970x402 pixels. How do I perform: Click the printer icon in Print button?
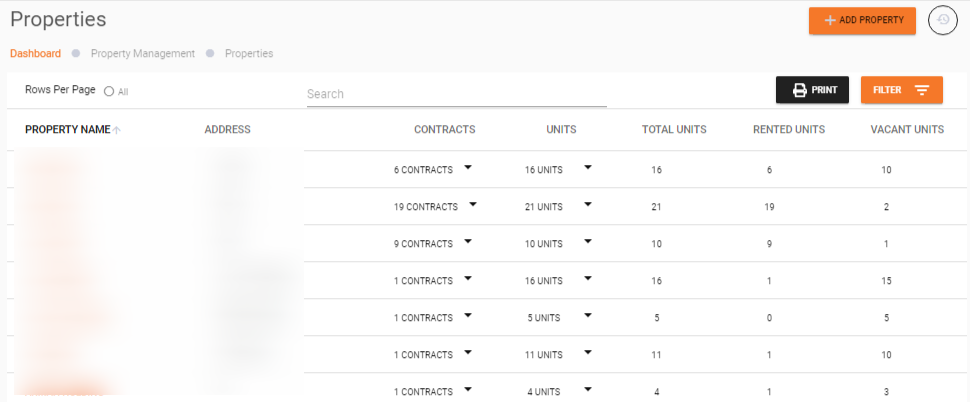pyautogui.click(x=799, y=90)
